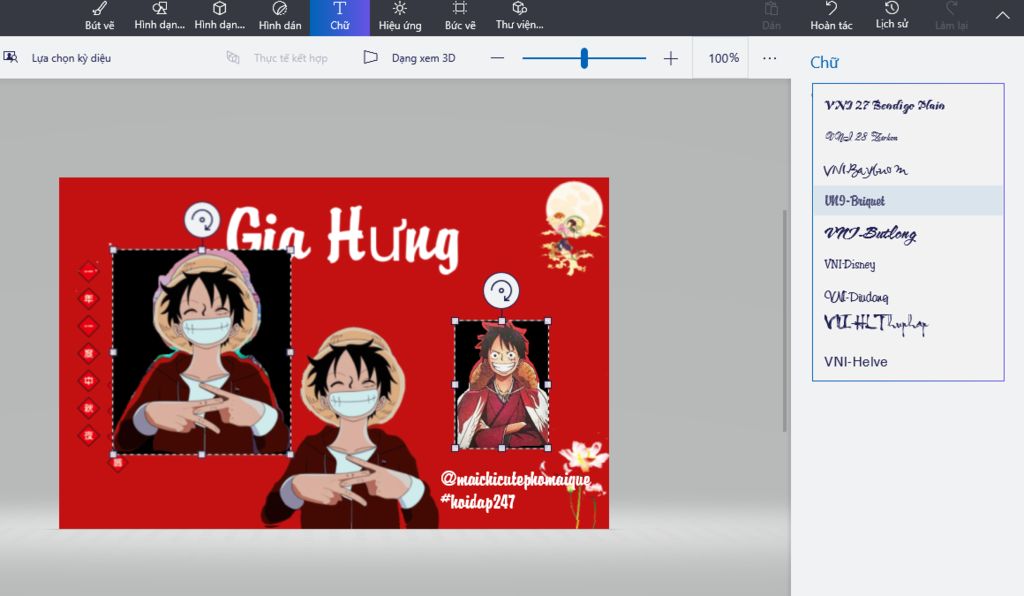Click the @maichicutephomaique text
The width and height of the screenshot is (1024, 596).
click(515, 480)
